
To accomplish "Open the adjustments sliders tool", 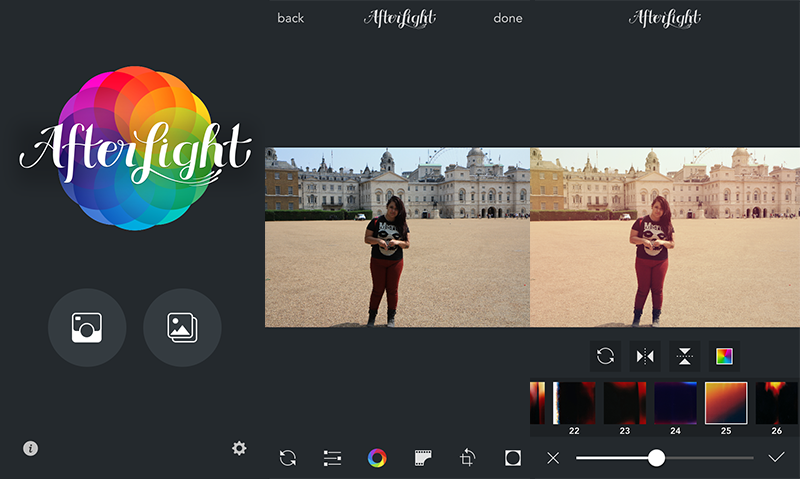I will 333,458.
